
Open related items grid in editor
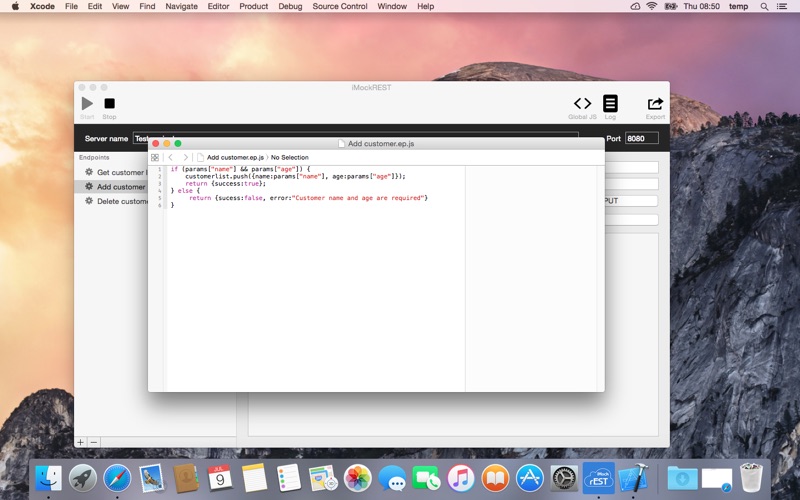pos(155,157)
